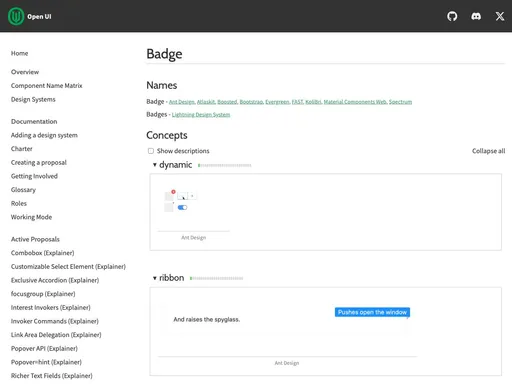Image resolution: width=512 pixels, height=384 pixels.
Task: Follow the KoliBri link
Action: (313, 102)
